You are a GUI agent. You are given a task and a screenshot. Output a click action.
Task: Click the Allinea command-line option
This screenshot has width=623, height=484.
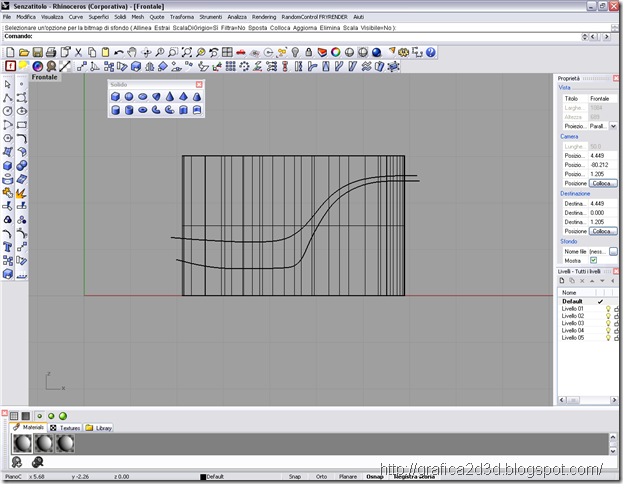[x=142, y=28]
